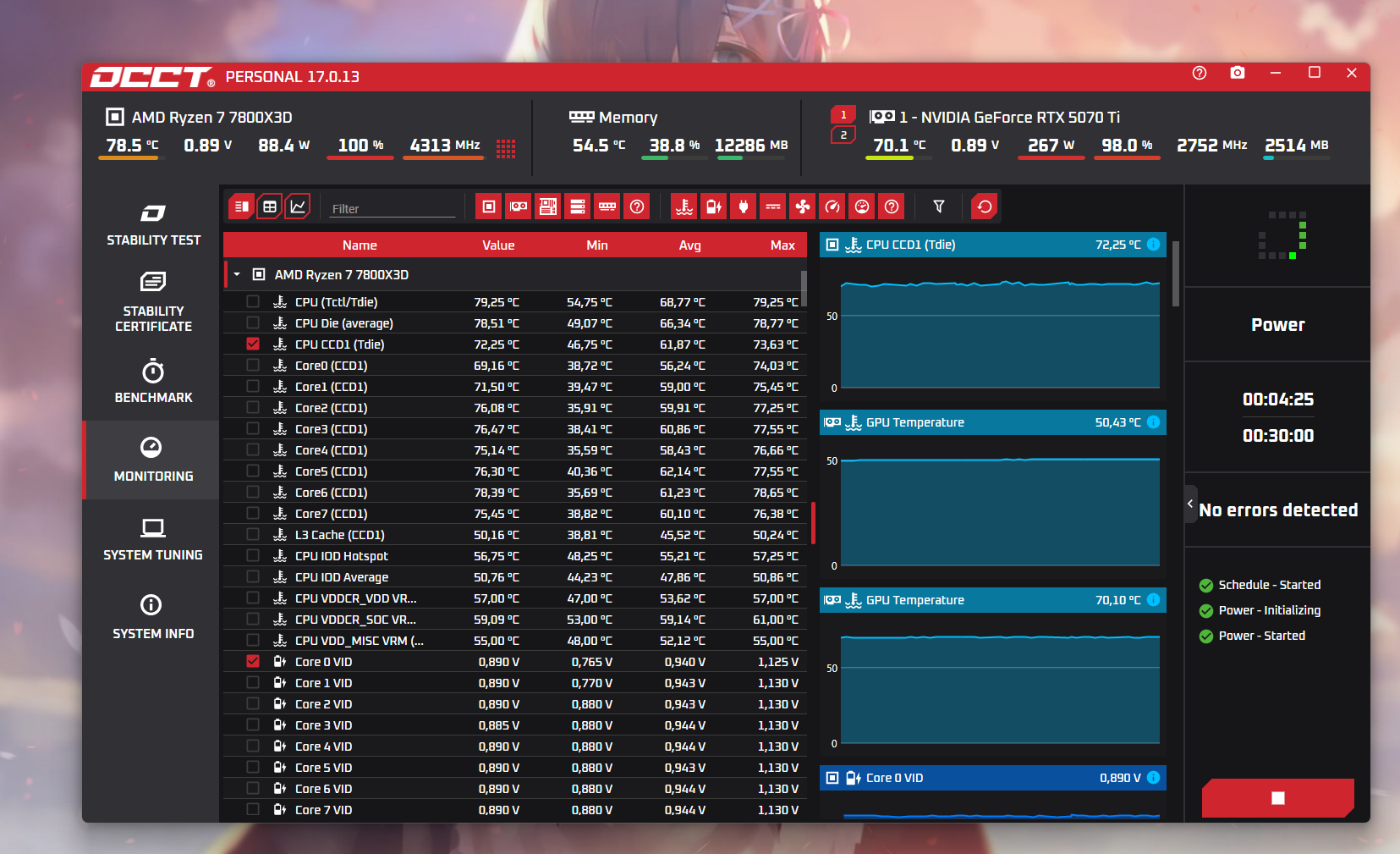This screenshot has height=854, width=1400.
Task: Tick the Core6 (CCD1) checkbox
Action: pyautogui.click(x=253, y=492)
